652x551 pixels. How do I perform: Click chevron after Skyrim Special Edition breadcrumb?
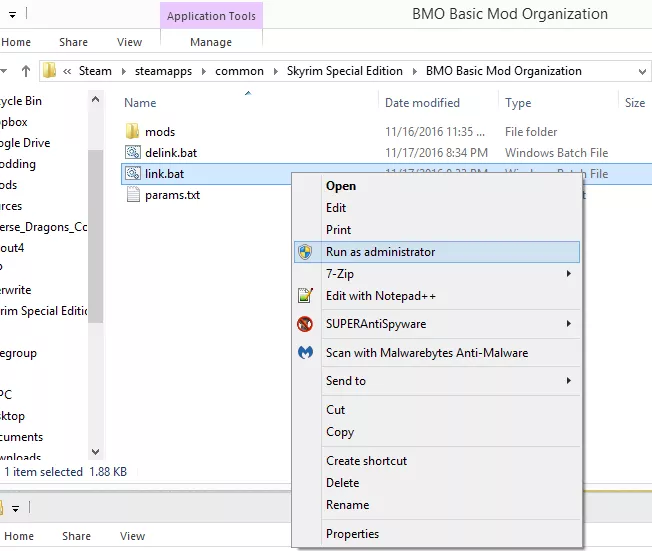(414, 72)
